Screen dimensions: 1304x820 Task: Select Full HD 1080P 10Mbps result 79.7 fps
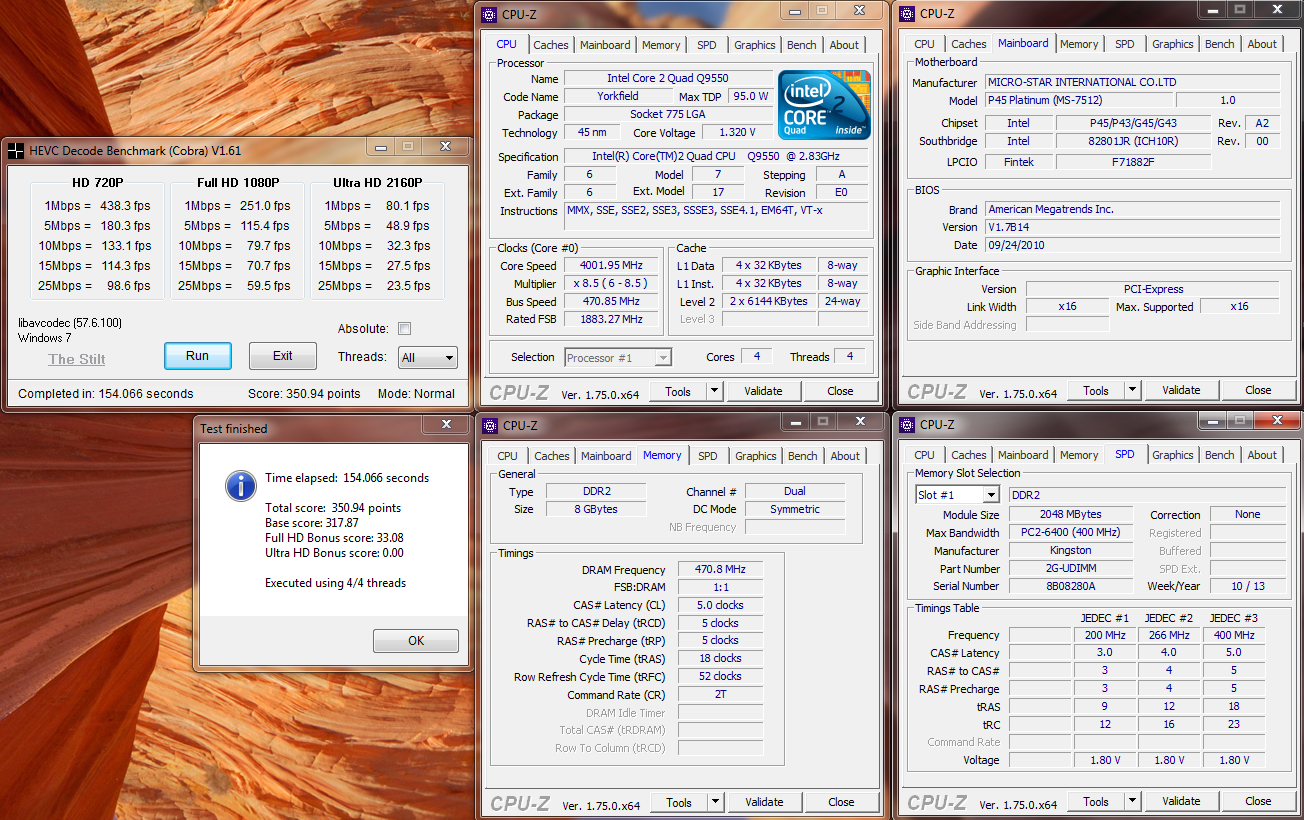pyautogui.click(x=268, y=246)
